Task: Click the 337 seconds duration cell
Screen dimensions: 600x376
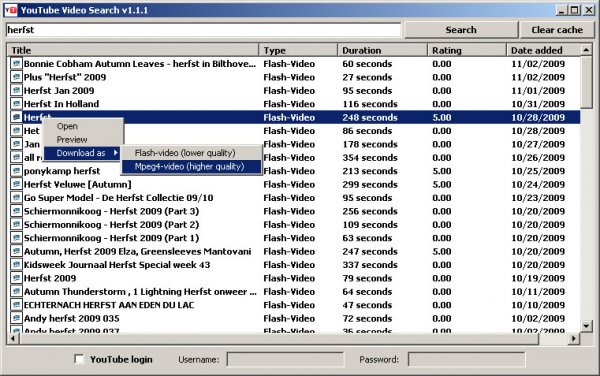Action: tap(370, 265)
